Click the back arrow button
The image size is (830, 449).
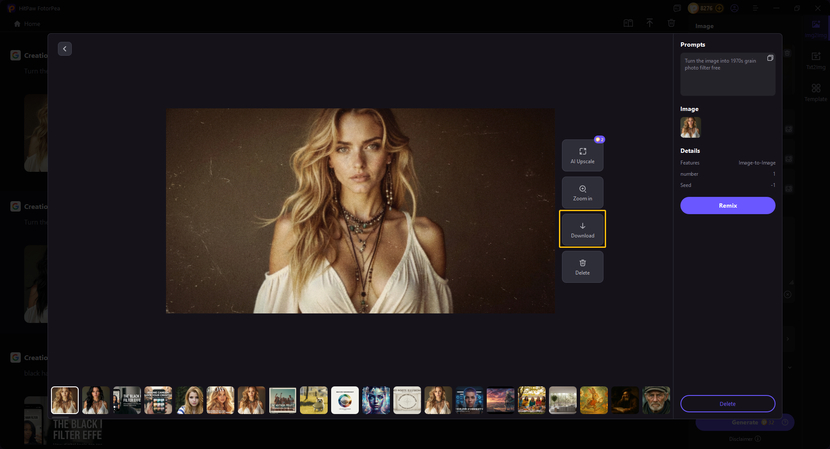(x=65, y=49)
